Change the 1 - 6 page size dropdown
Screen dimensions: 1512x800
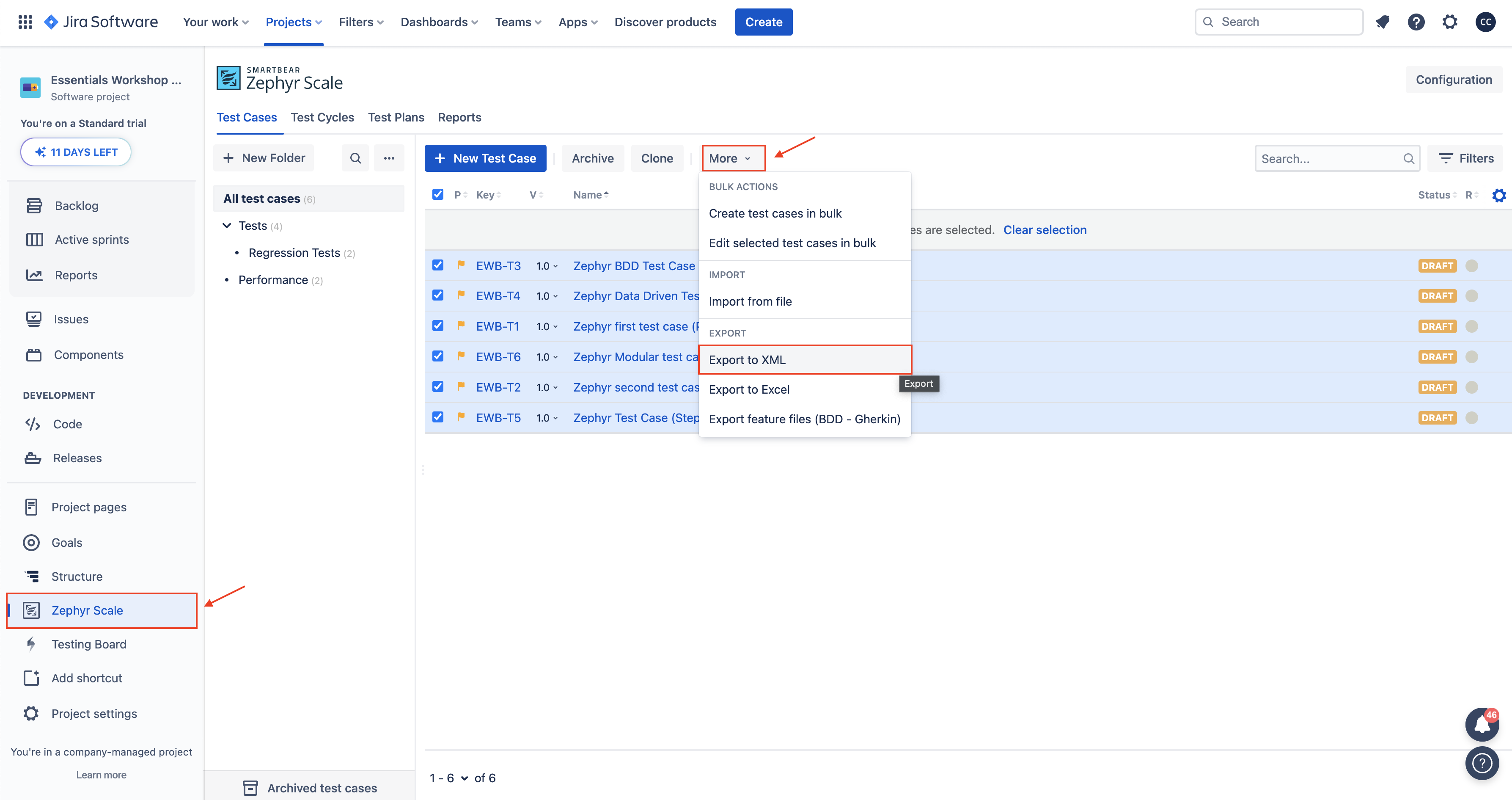click(448, 778)
